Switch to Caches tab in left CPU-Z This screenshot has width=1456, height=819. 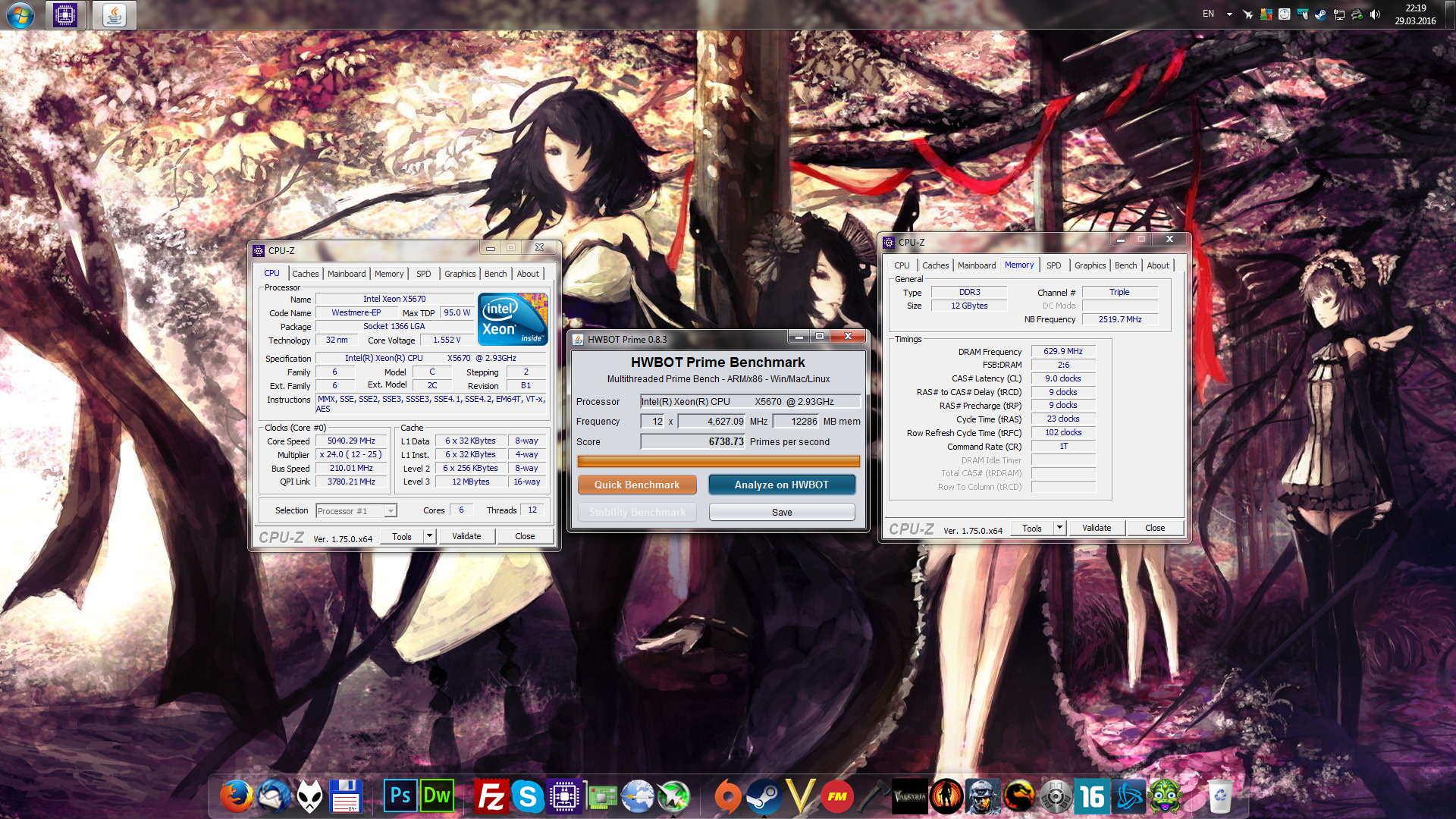coord(306,274)
